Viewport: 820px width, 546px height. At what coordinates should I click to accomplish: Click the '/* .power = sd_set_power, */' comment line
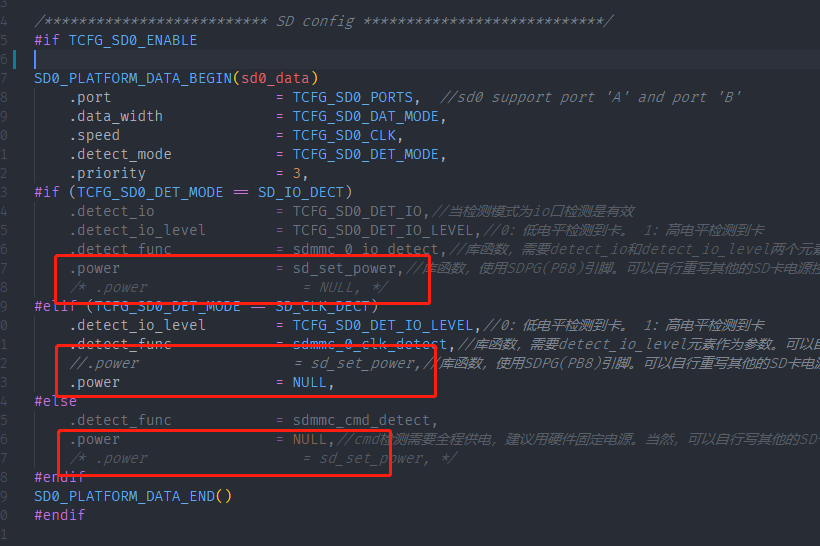(263, 458)
